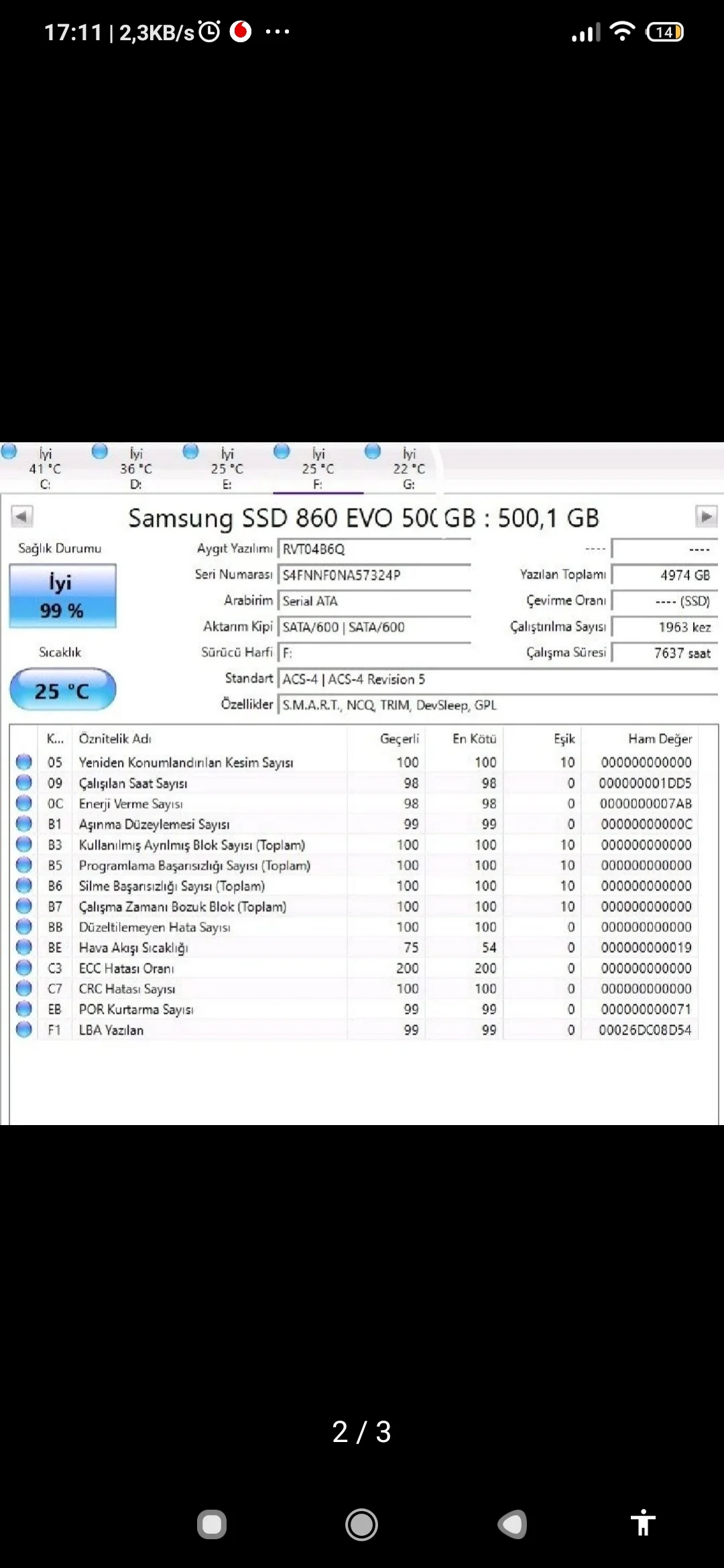Click the 25 °C temperature button

(x=62, y=690)
